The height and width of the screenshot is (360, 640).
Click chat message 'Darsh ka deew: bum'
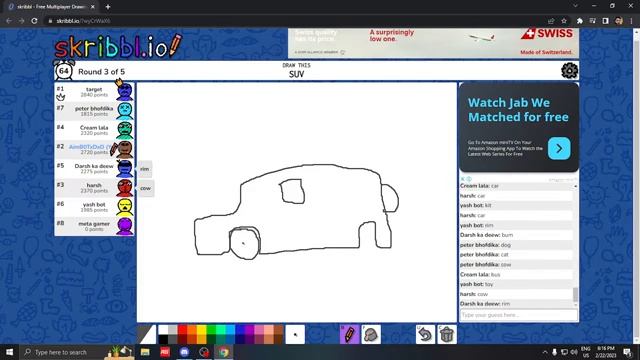516,235
